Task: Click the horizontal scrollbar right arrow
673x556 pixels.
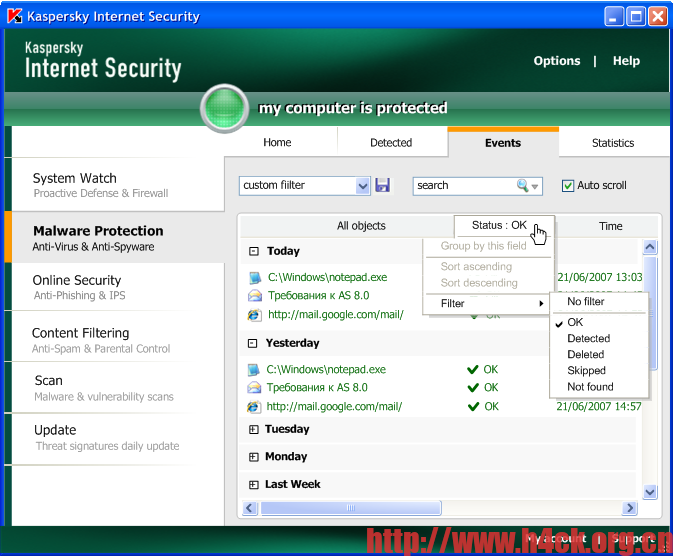Action: tap(630, 508)
